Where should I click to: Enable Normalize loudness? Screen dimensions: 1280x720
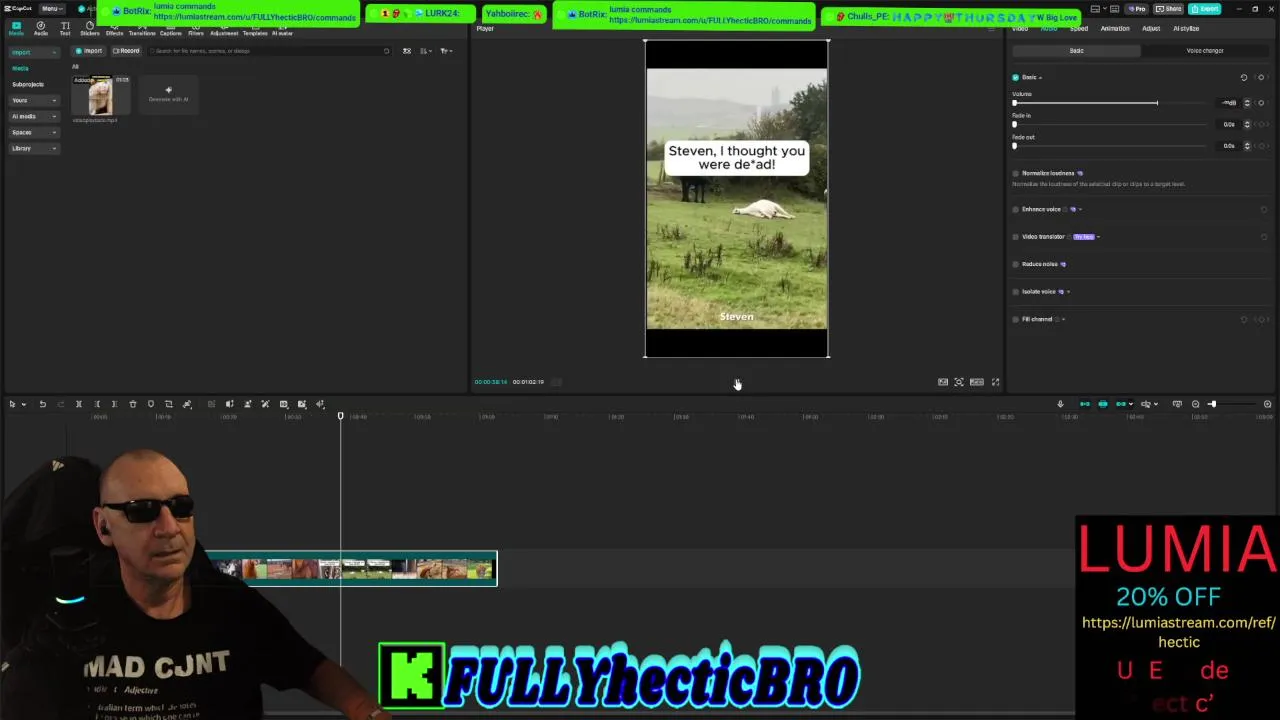click(x=1016, y=173)
